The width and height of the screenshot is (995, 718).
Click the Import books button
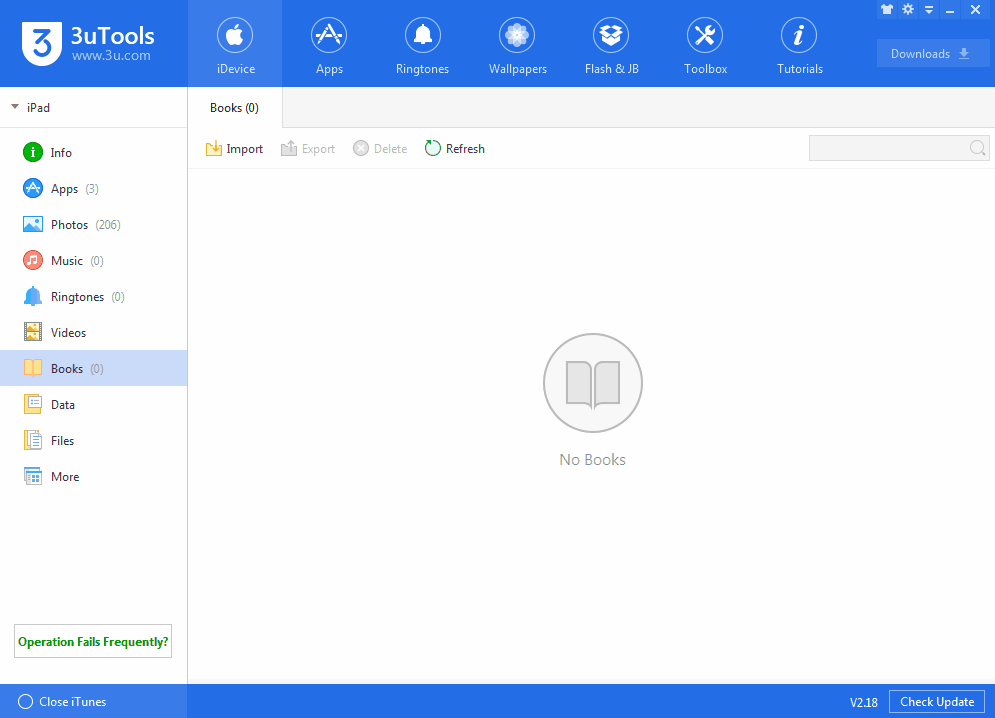[234, 149]
